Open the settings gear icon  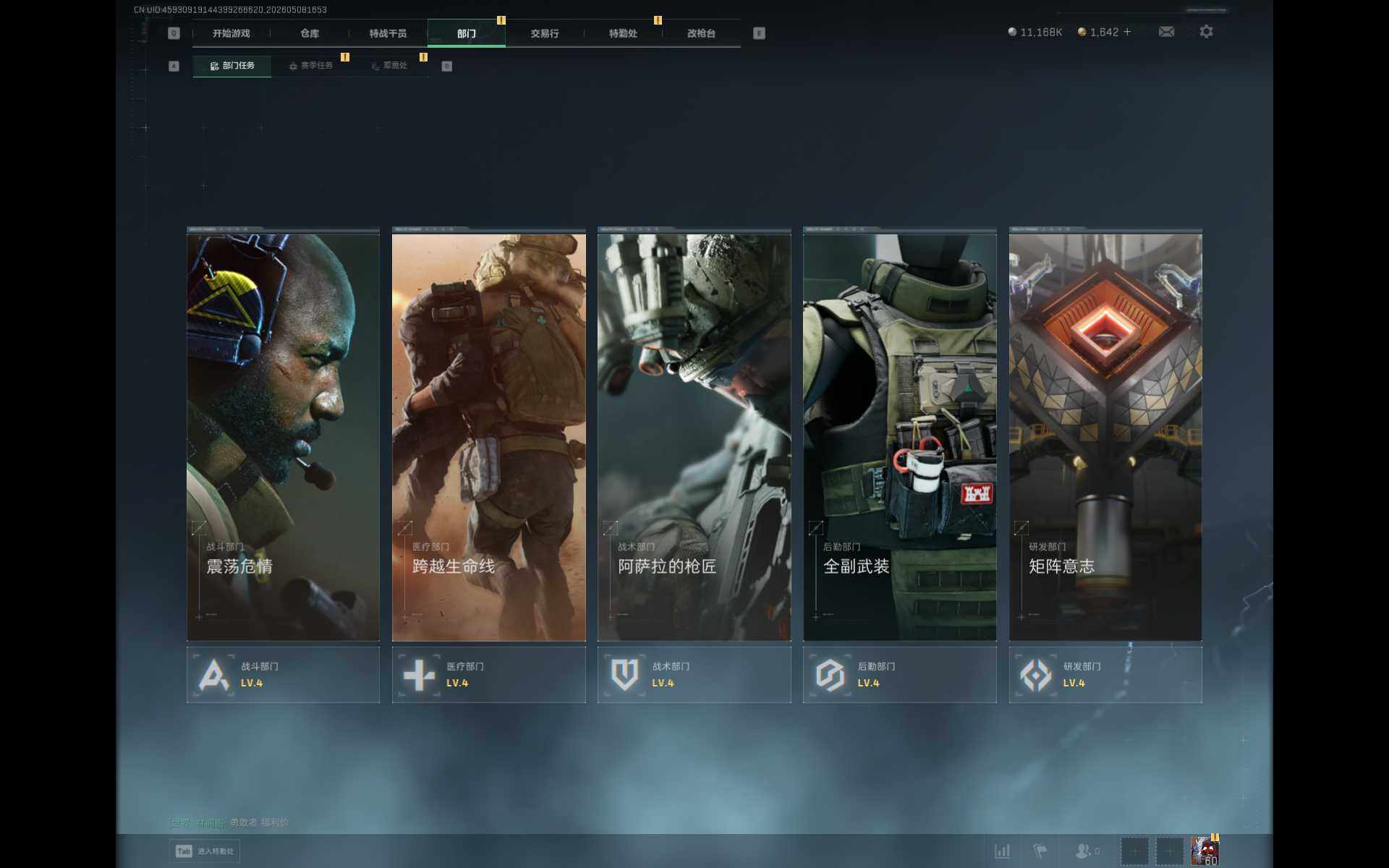(1206, 32)
